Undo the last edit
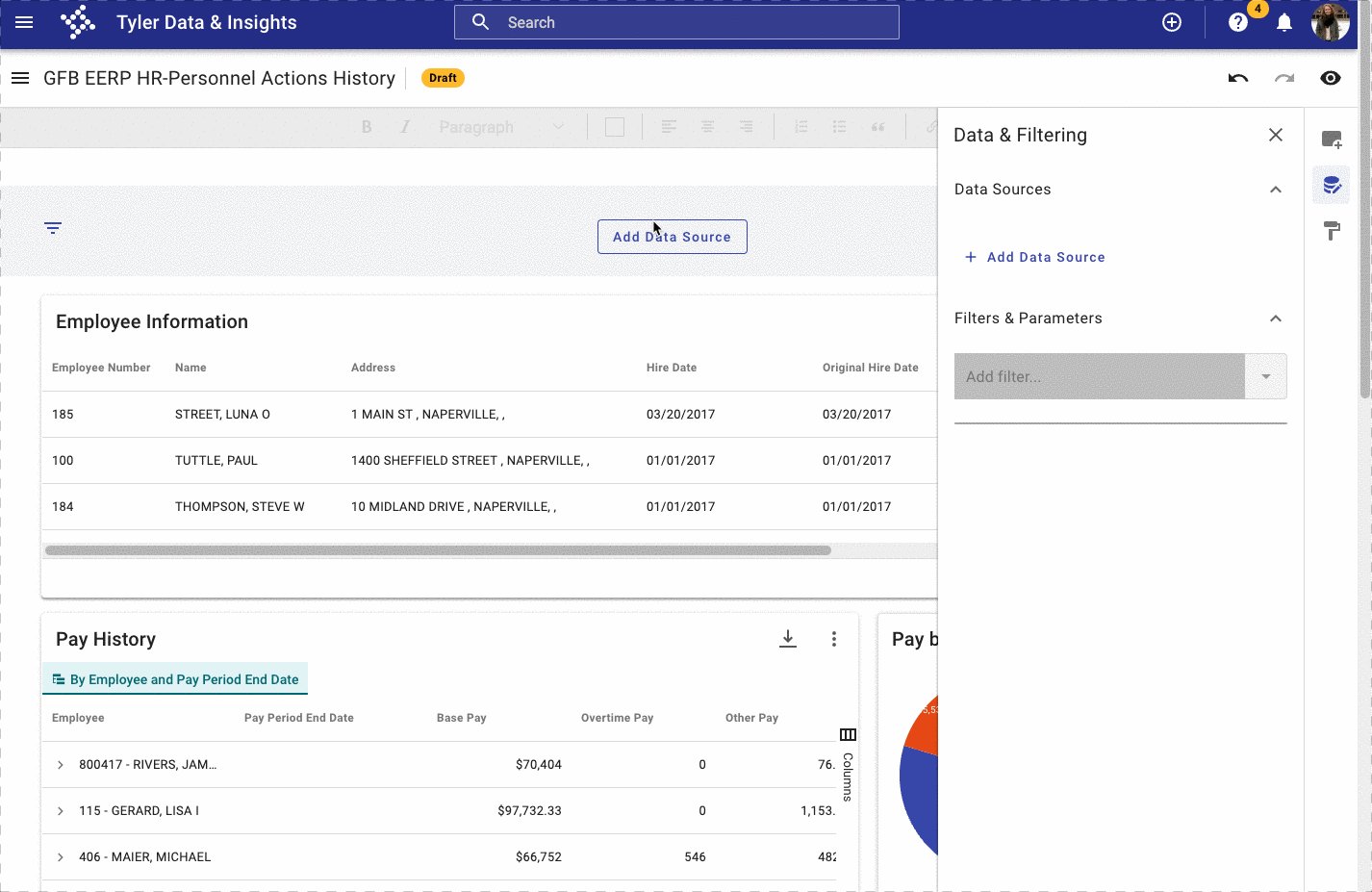 [1238, 78]
